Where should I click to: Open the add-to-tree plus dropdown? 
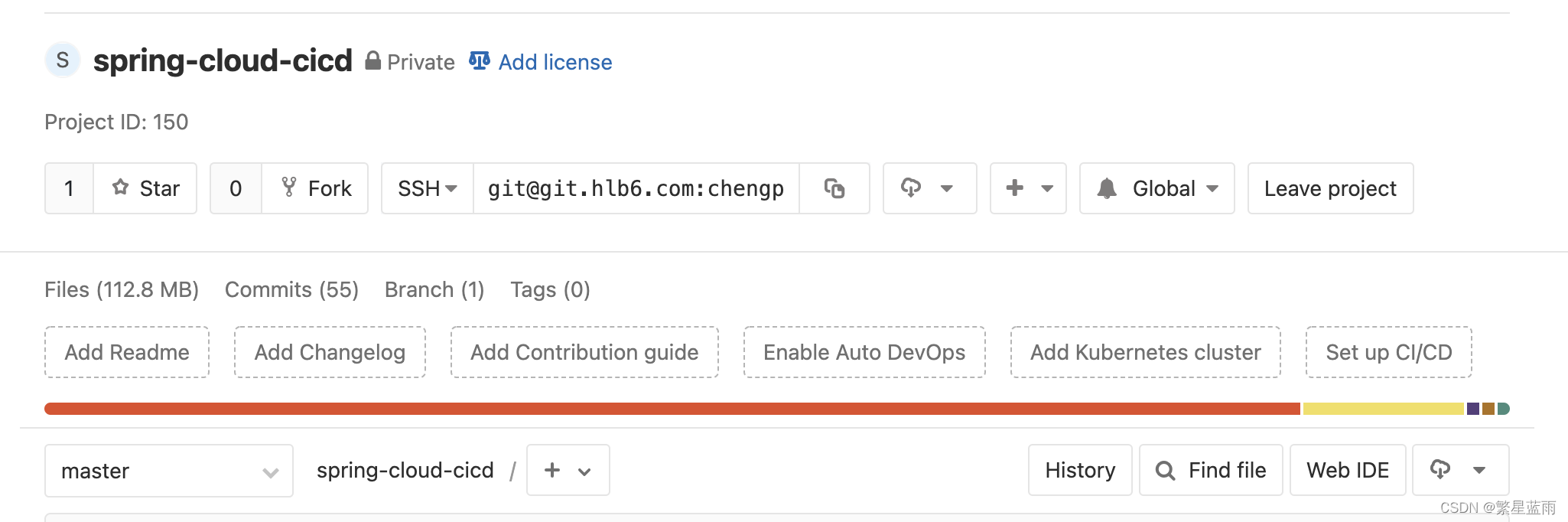[x=568, y=470]
